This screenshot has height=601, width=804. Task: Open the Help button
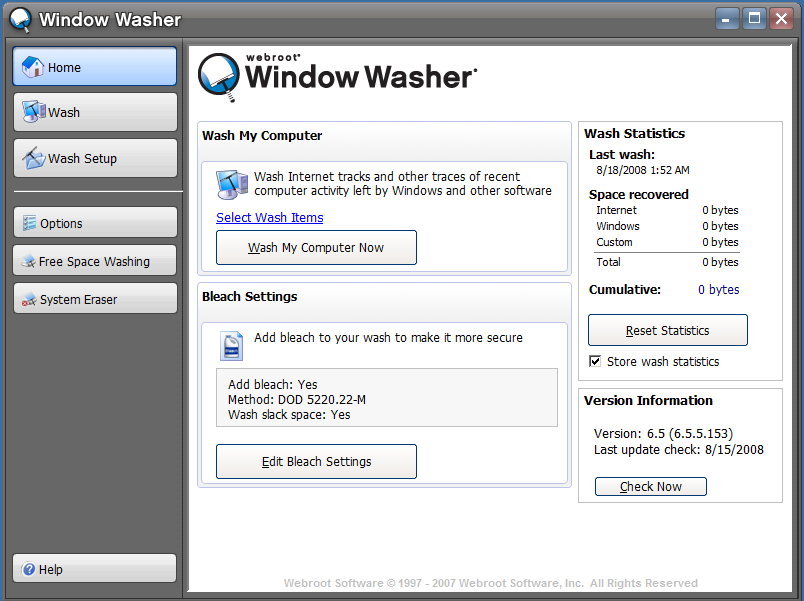pyautogui.click(x=94, y=568)
